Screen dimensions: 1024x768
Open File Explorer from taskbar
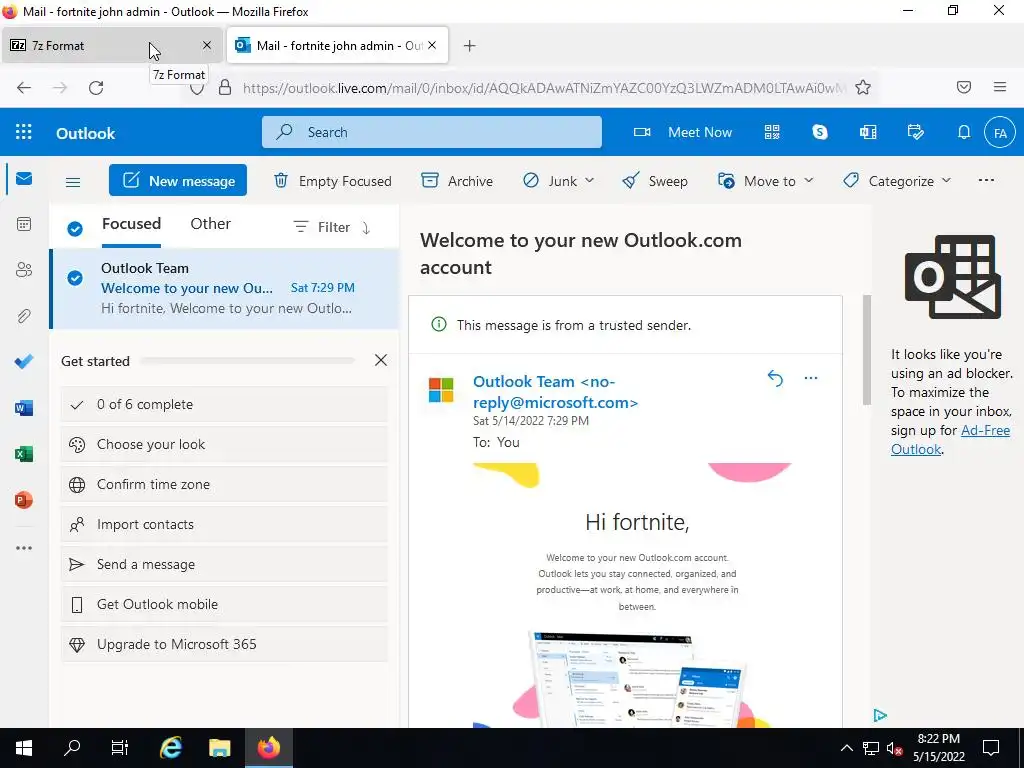pyautogui.click(x=219, y=748)
